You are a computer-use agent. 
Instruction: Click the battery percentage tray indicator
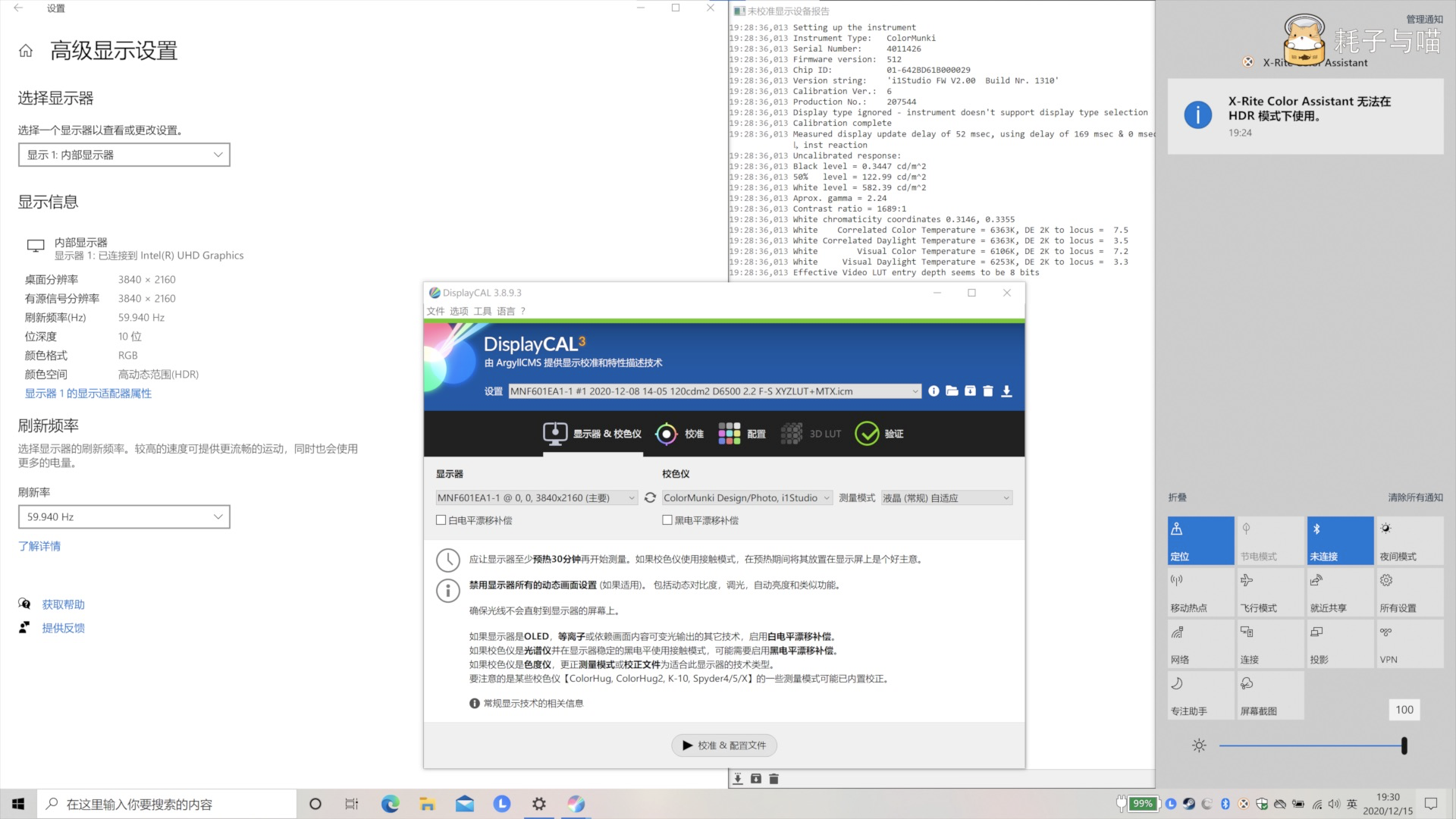point(1142,804)
